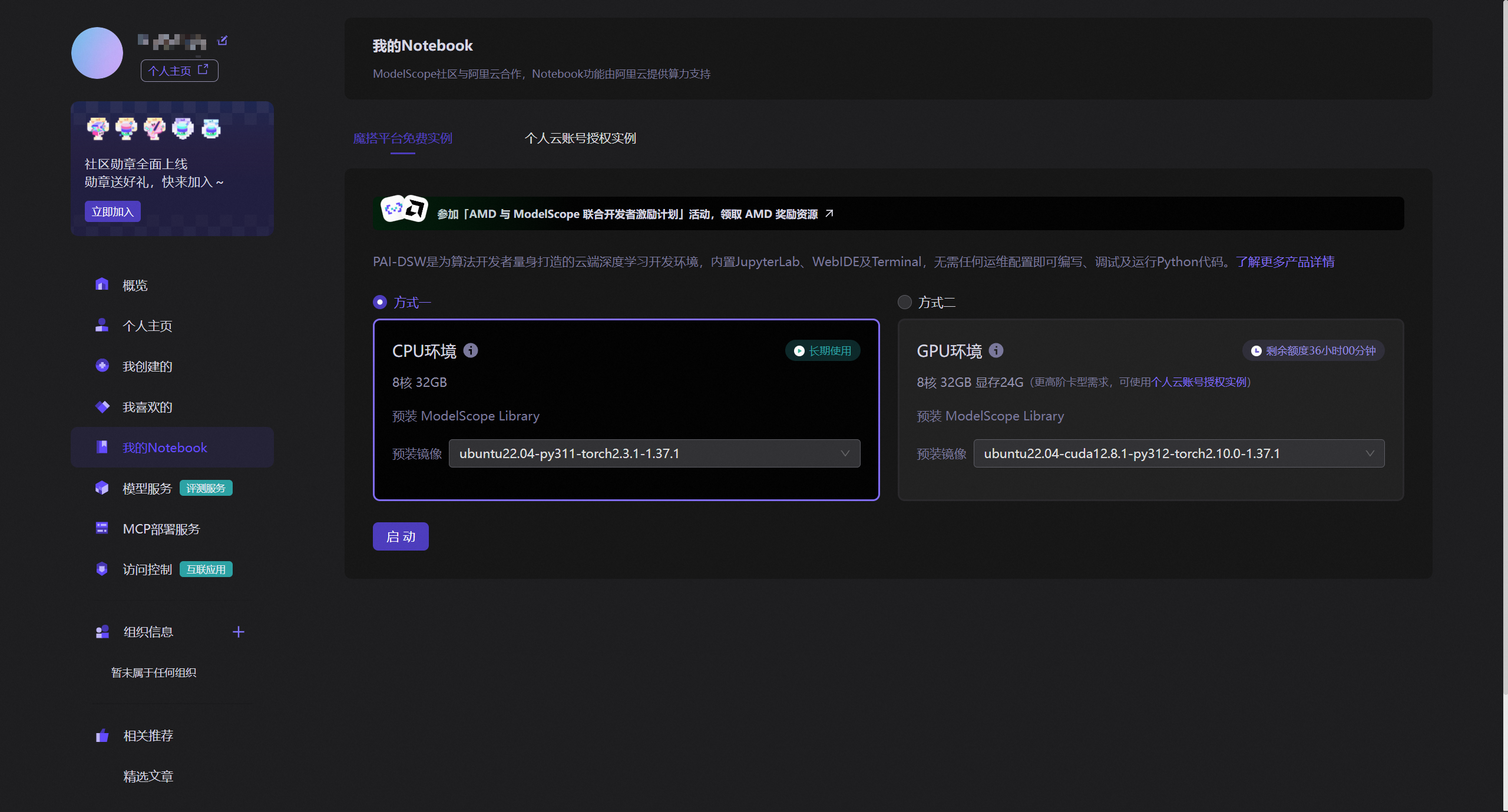Open 精选文章 in the sidebar

148,777
